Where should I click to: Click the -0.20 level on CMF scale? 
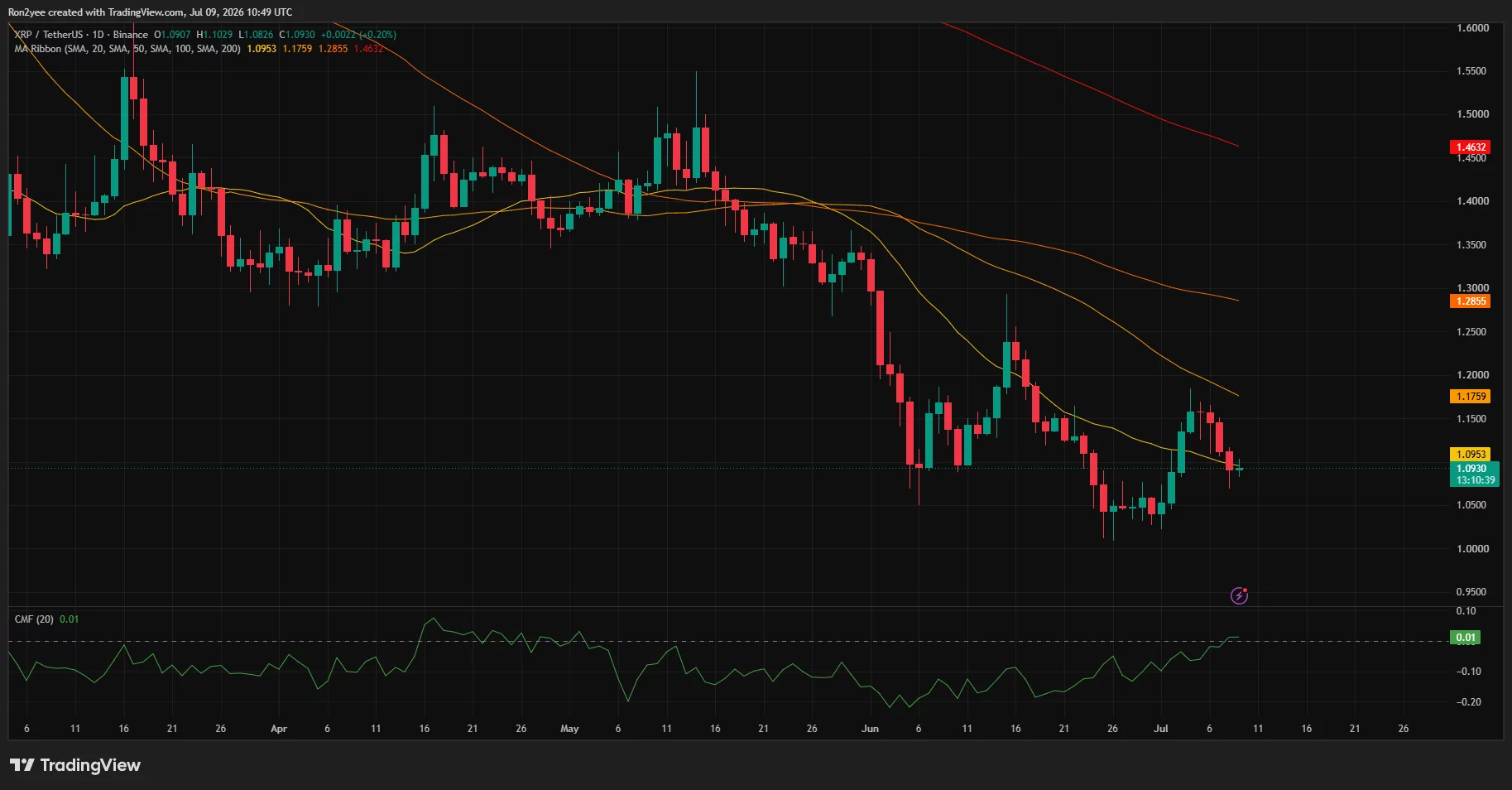tap(1469, 702)
